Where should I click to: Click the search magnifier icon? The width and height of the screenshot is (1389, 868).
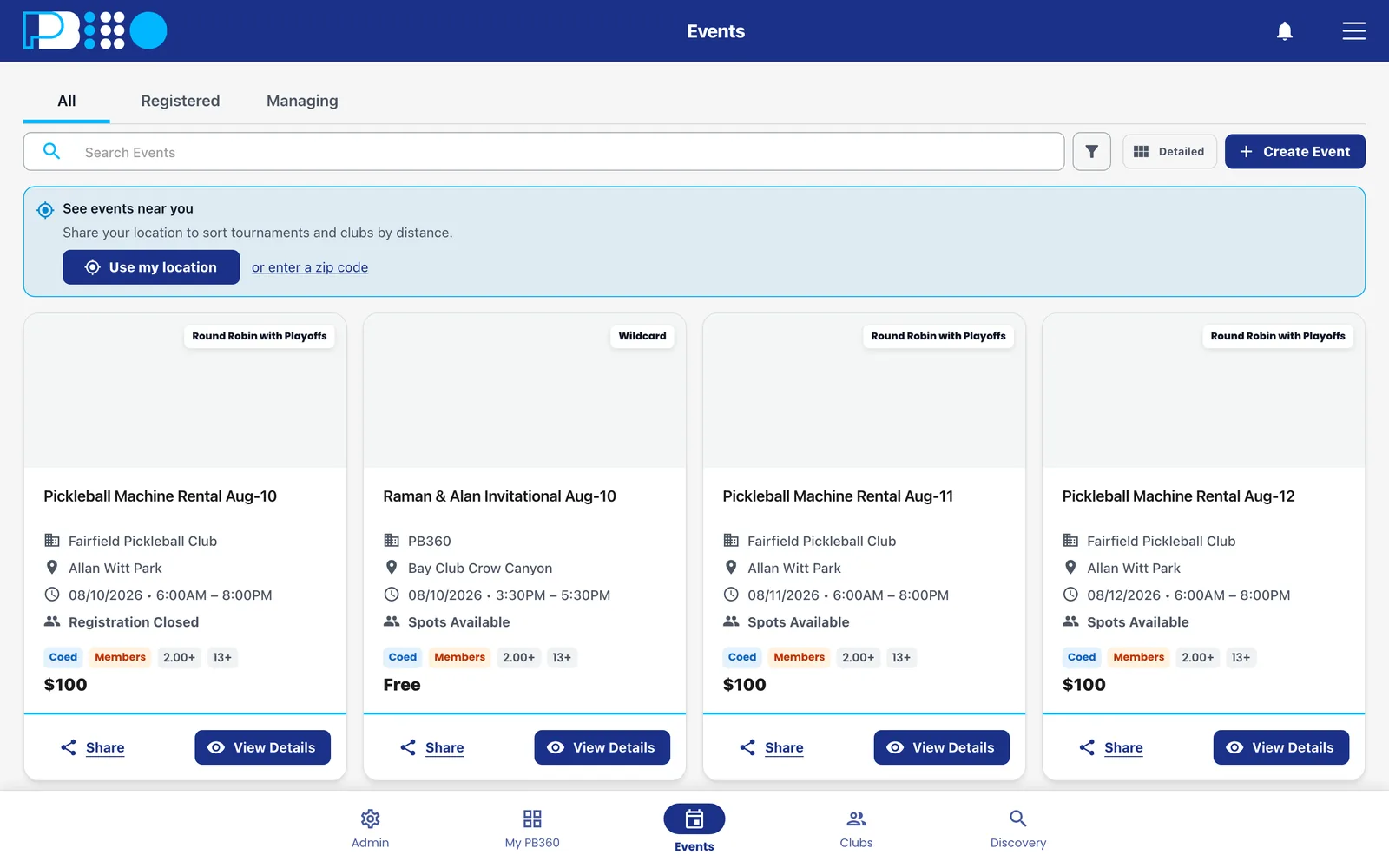tap(52, 151)
